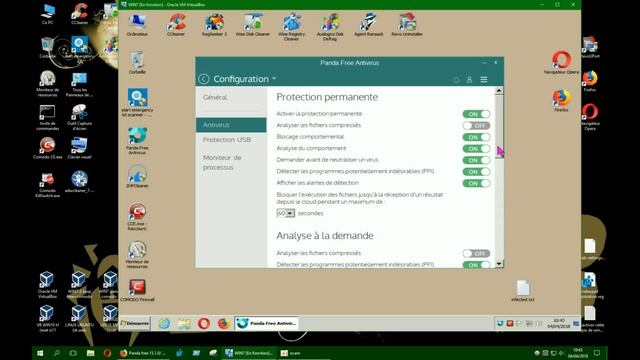
Task: Open Navigateur Opera icon in VM desktop
Action: [x=561, y=62]
